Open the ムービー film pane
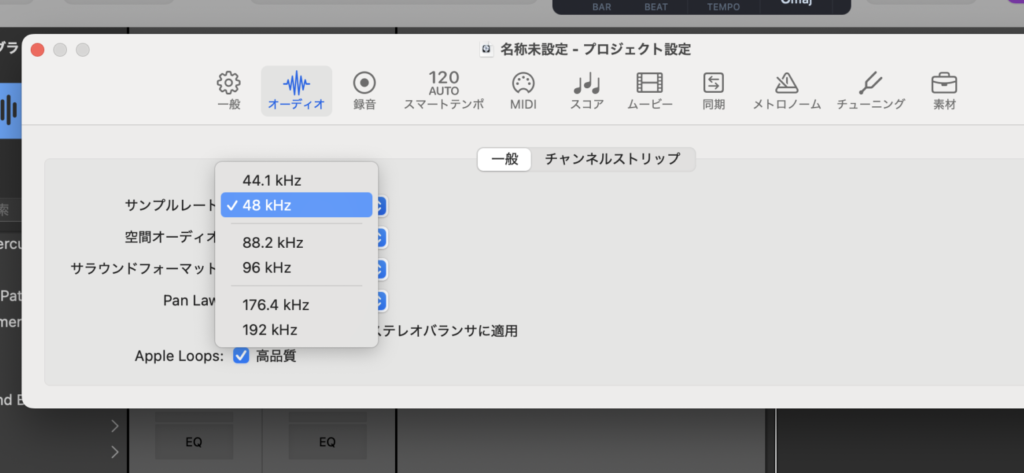1024x473 pixels. click(650, 90)
